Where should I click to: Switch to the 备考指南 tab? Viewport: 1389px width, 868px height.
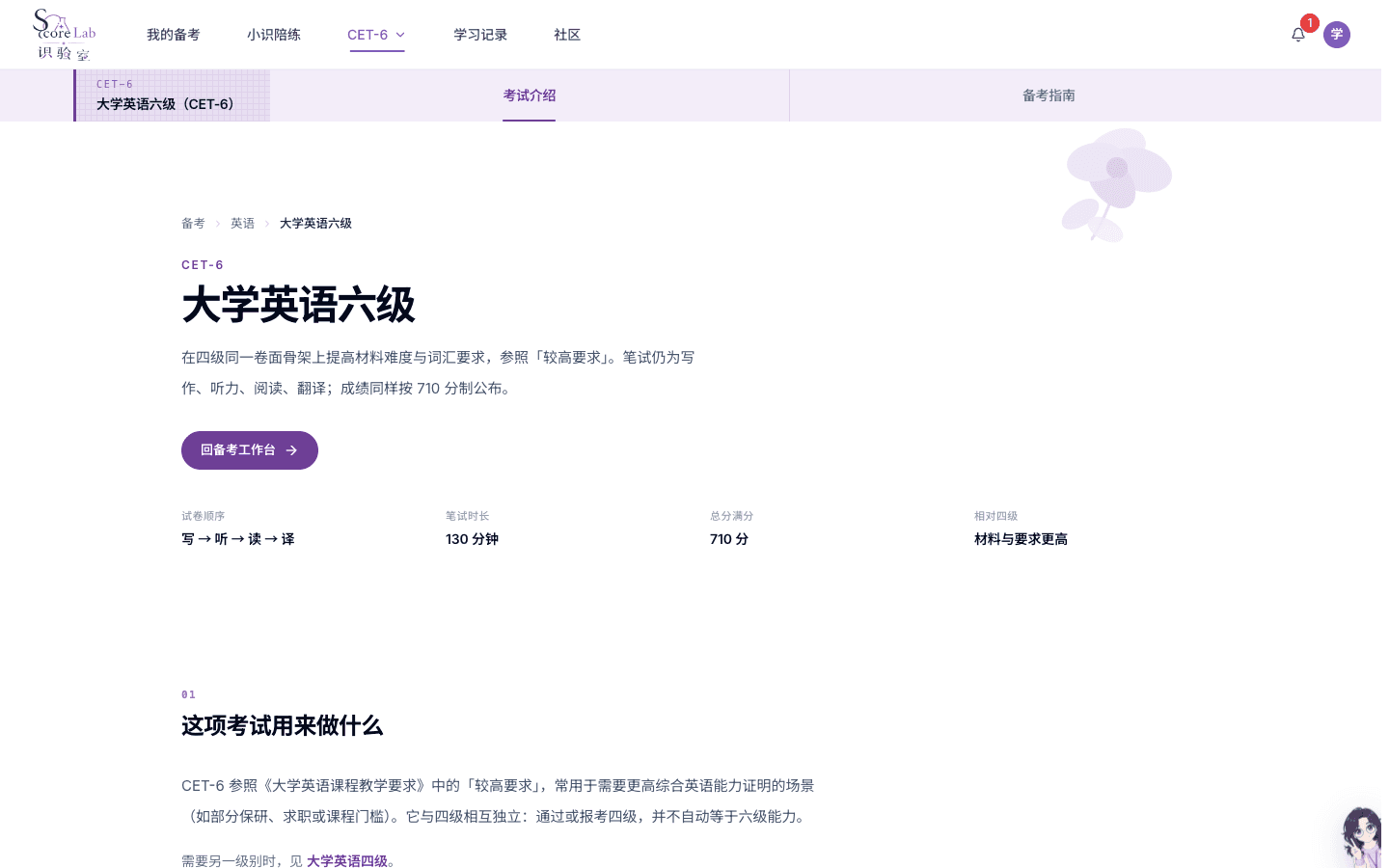1049,95
